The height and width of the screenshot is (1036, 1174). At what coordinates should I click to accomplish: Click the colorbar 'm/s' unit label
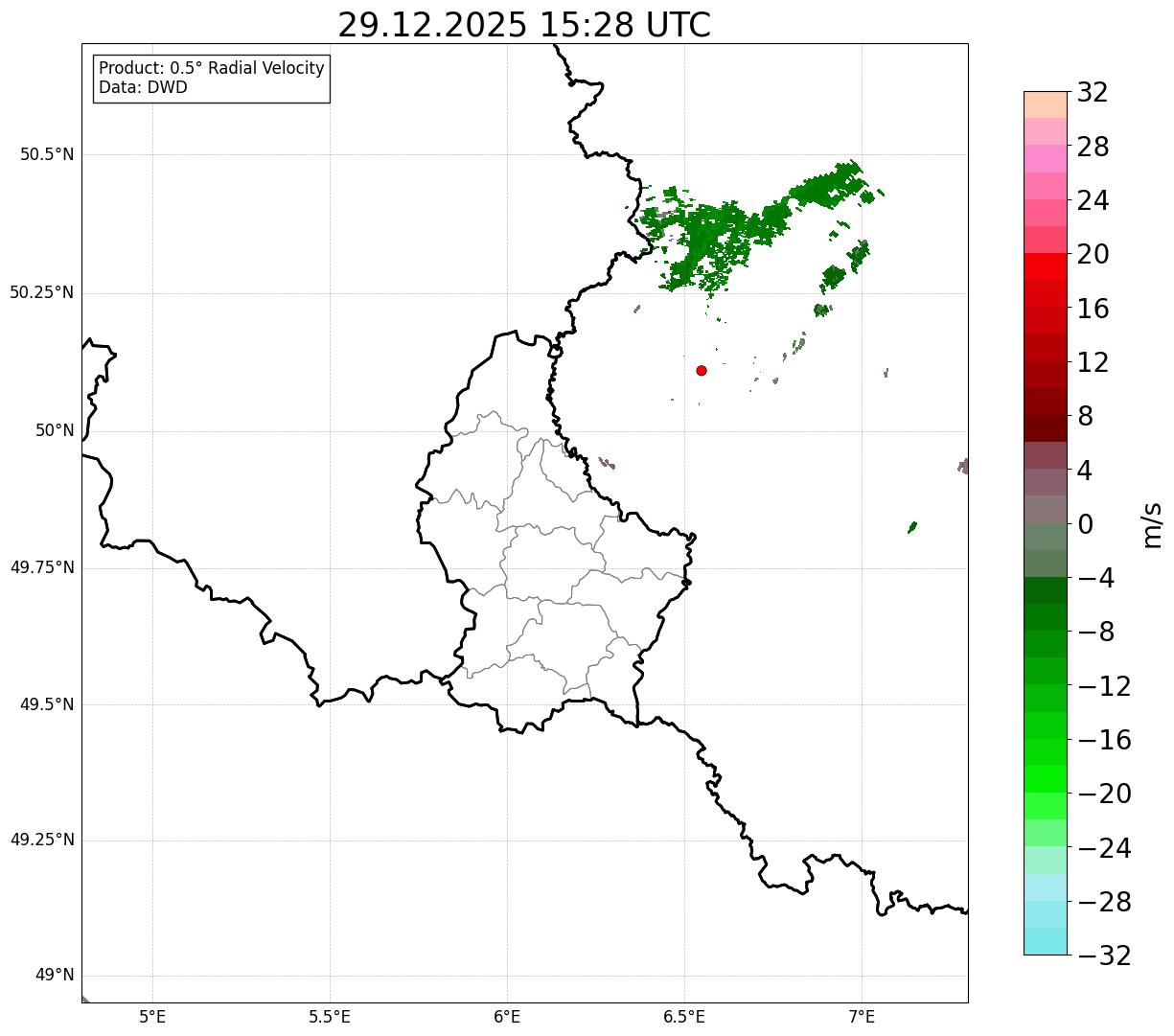pyautogui.click(x=1152, y=523)
